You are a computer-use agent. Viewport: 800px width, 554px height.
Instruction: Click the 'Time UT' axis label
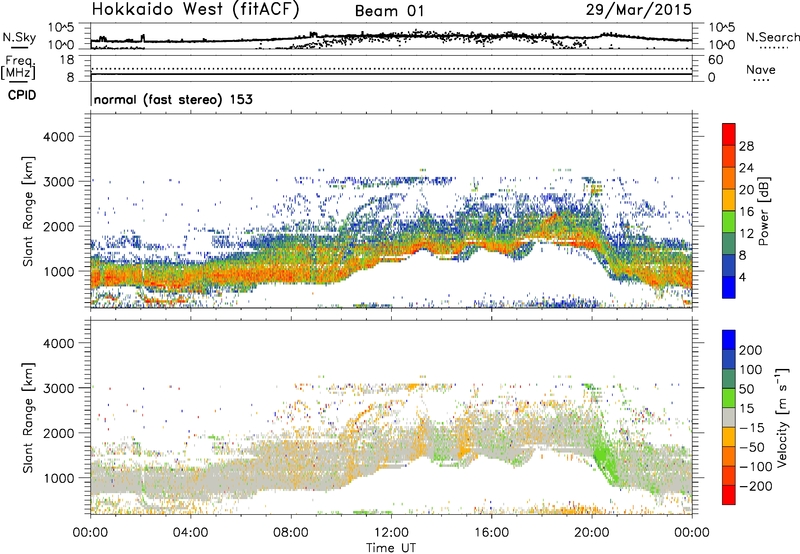391,548
